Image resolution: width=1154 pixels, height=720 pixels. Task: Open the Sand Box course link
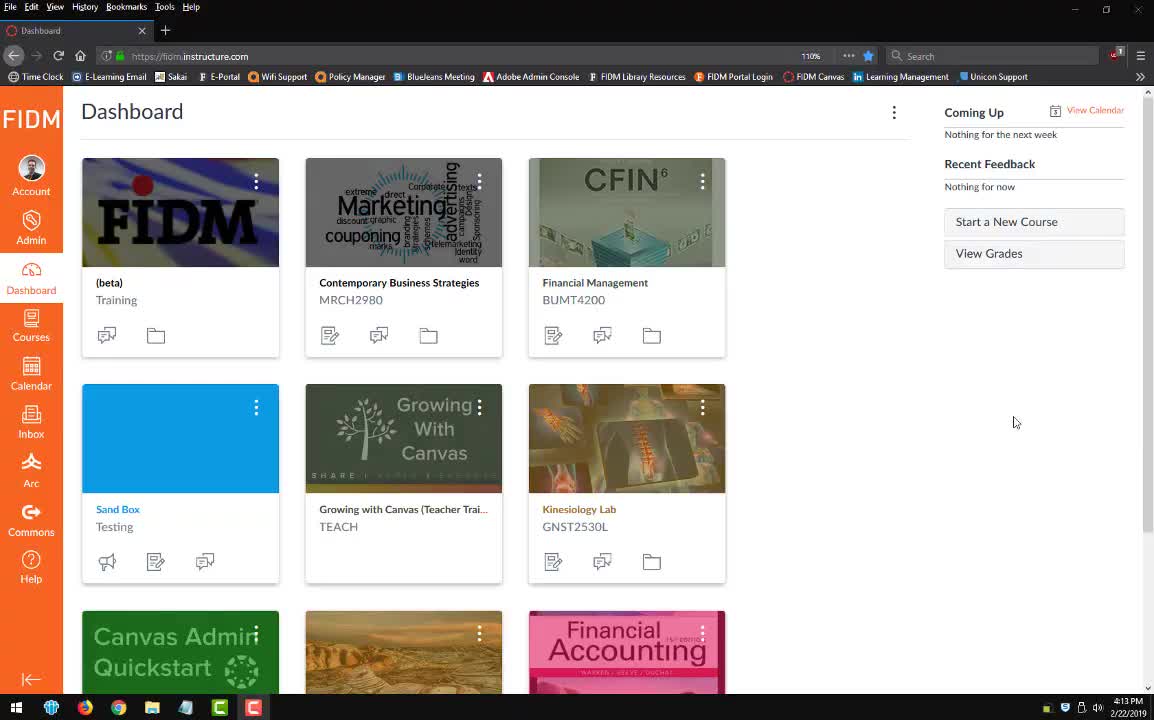[118, 509]
